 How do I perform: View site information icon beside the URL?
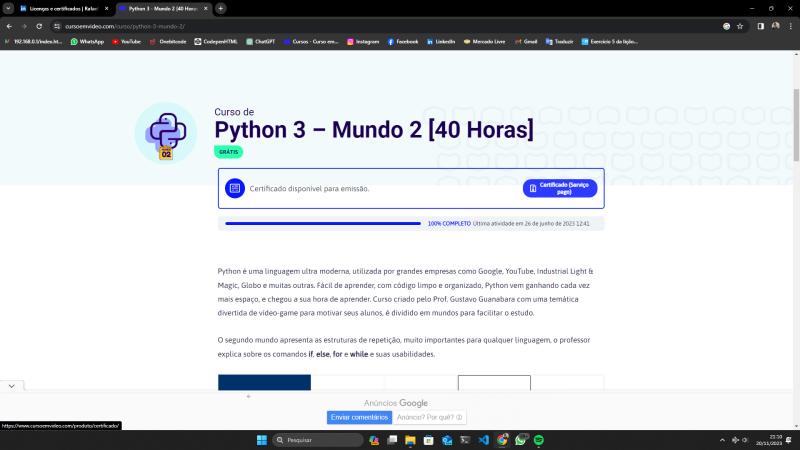[x=57, y=26]
